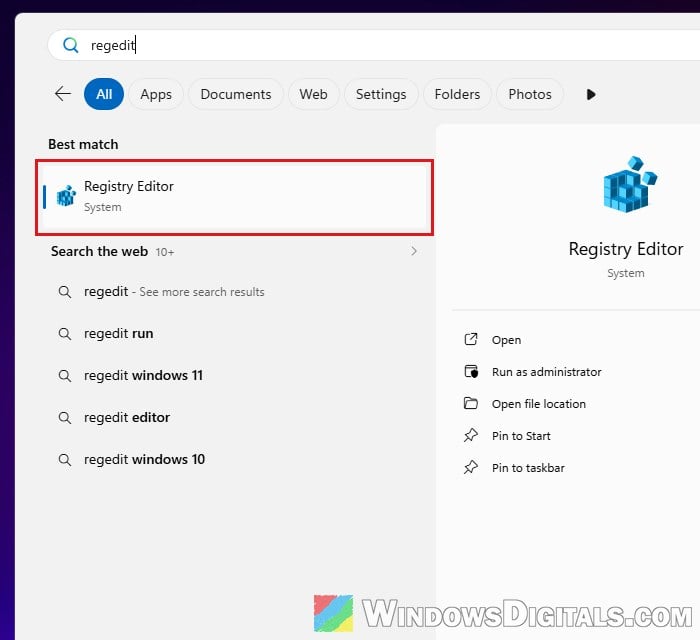Click magnifier icon beside See more search results

[65, 292]
